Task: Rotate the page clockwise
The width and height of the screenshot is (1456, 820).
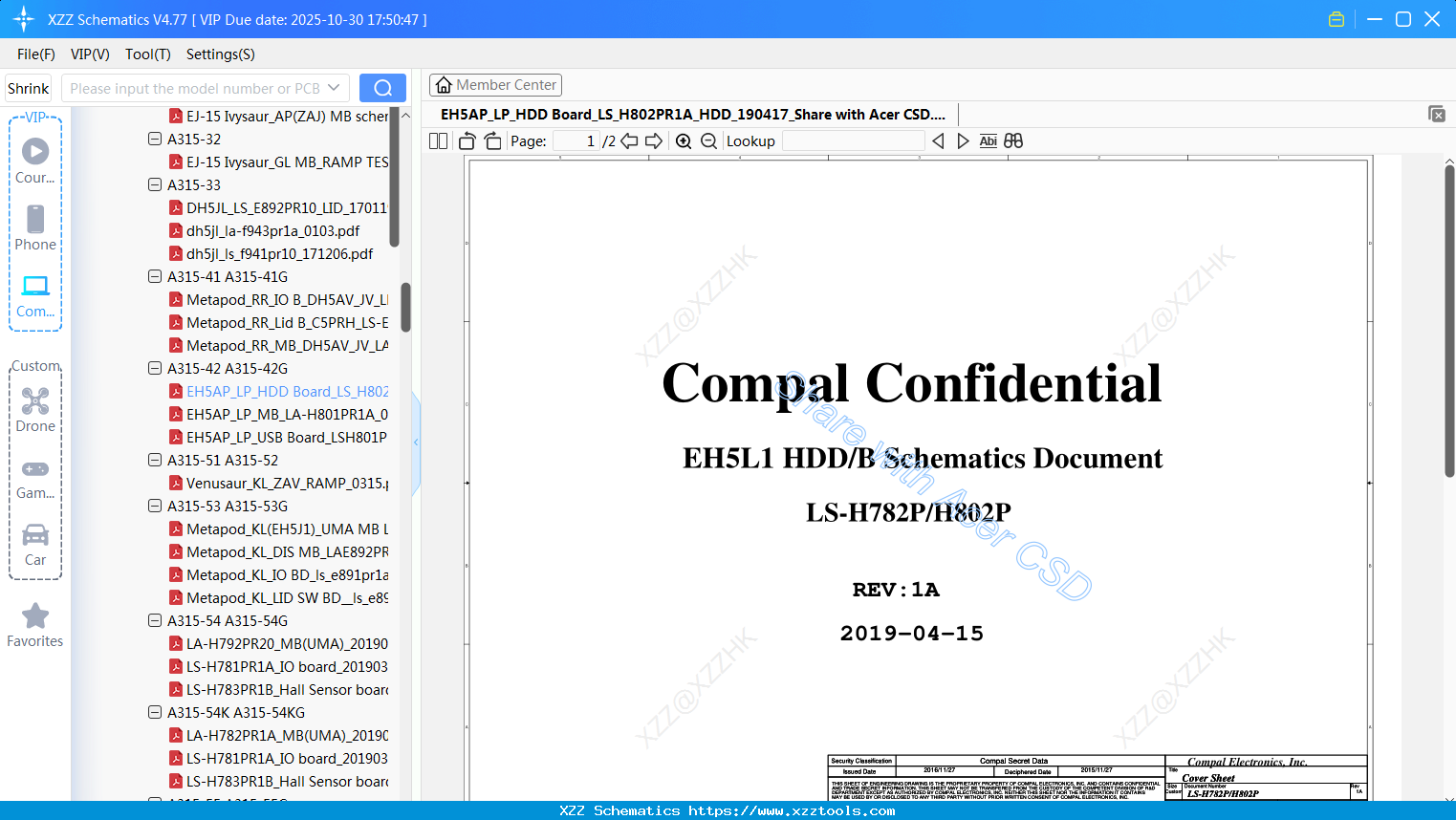Action: 492,141
